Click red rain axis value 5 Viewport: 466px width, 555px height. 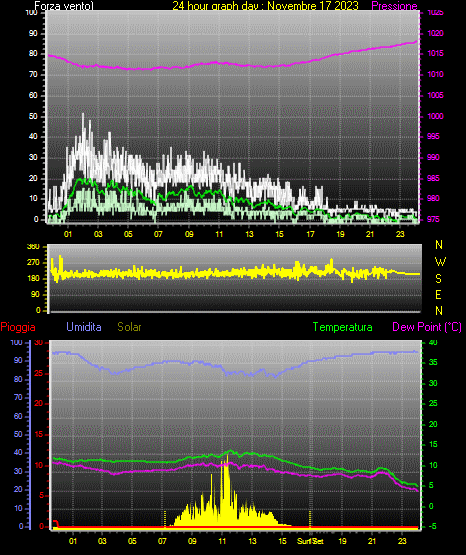tap(41, 495)
